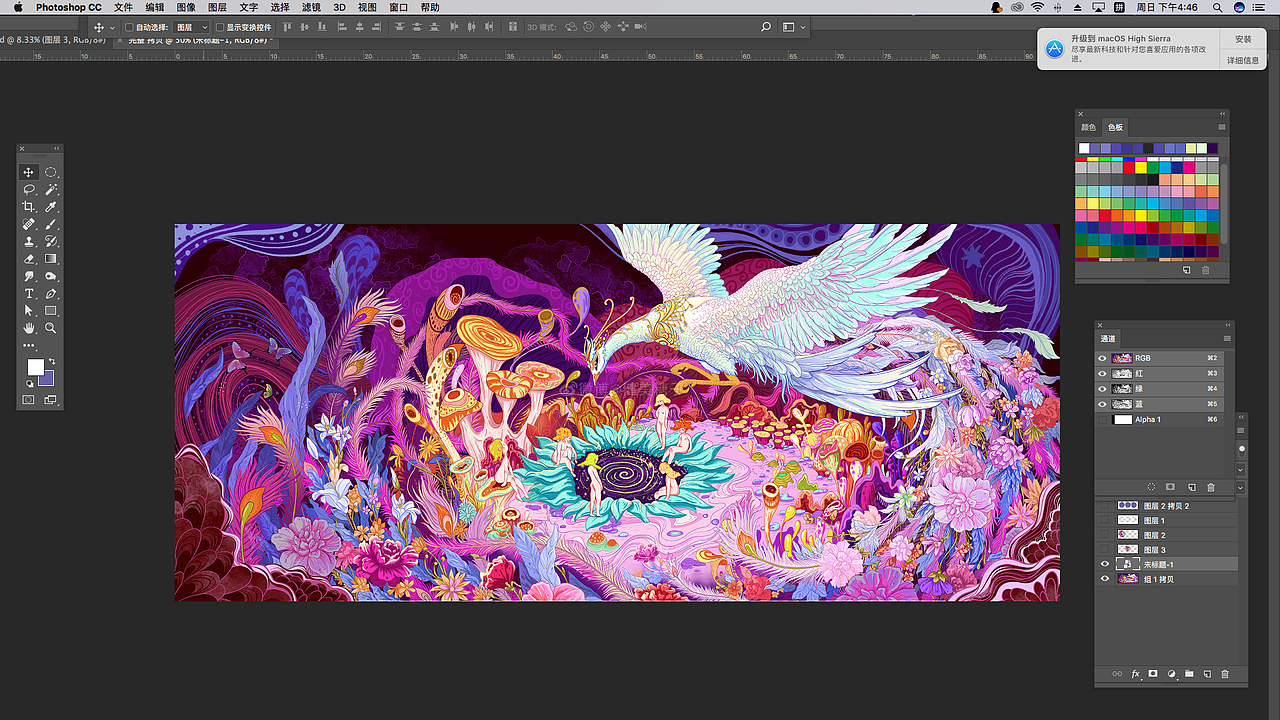Screen dimensions: 1280x720
Task: Select the Eraser tool
Action: pyautogui.click(x=29, y=259)
